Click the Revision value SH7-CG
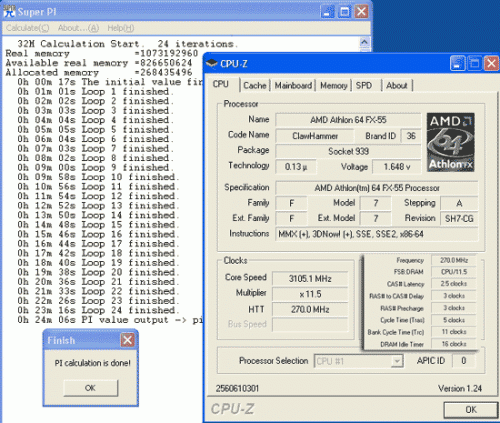This screenshot has width=500, height=423. click(x=459, y=219)
